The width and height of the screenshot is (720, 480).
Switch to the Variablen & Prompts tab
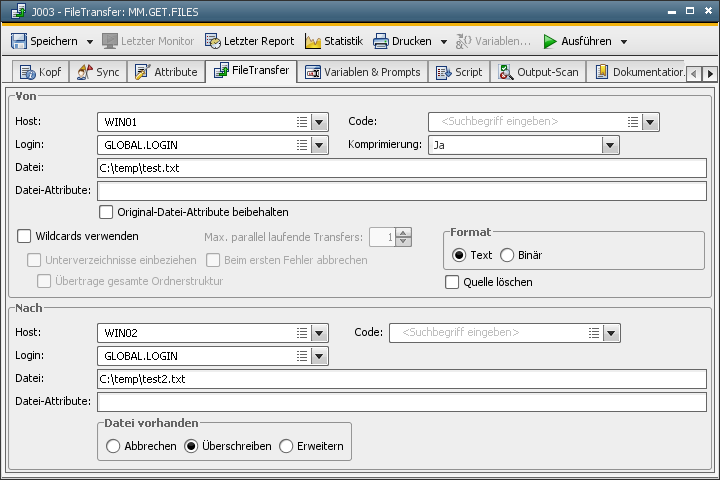(x=364, y=72)
